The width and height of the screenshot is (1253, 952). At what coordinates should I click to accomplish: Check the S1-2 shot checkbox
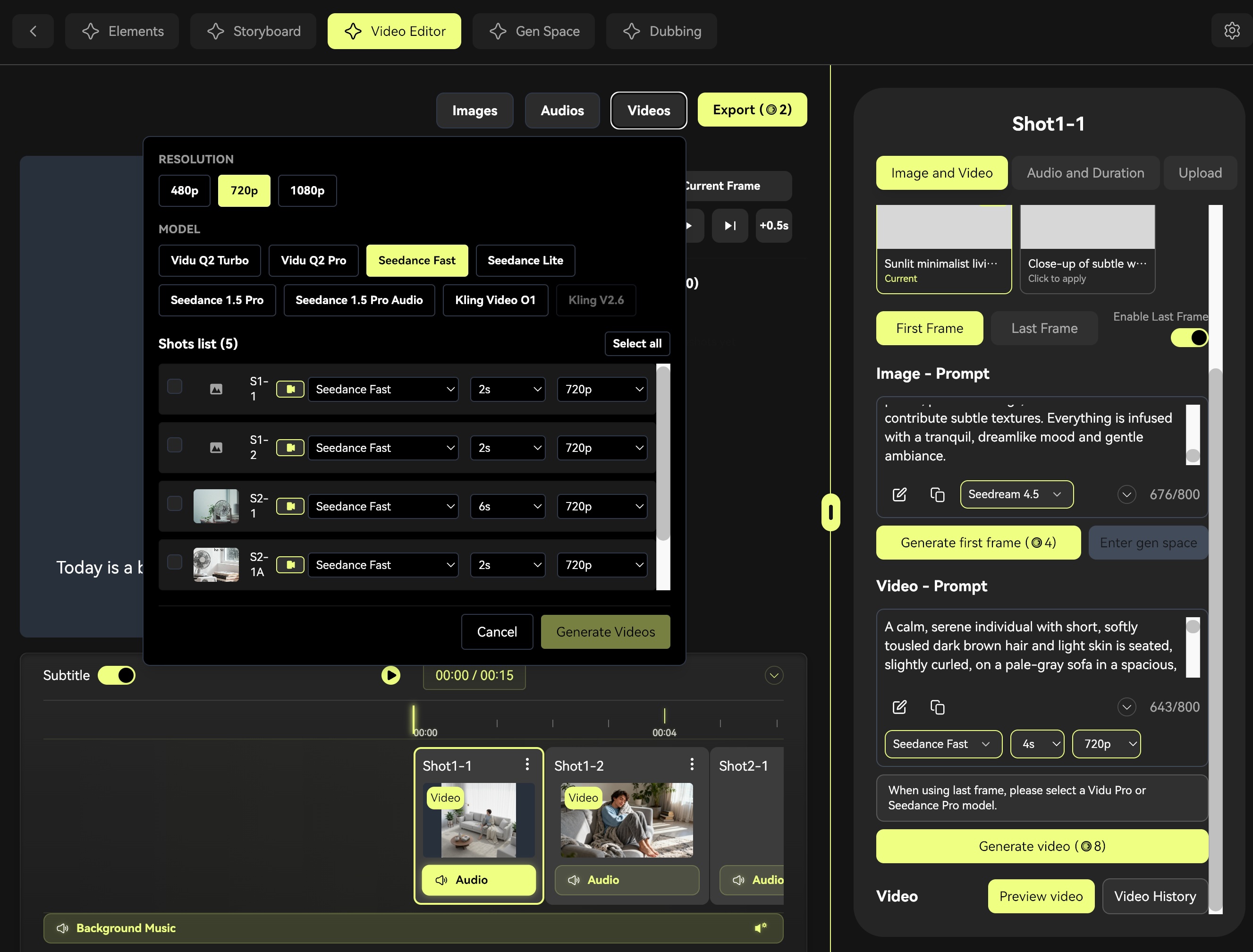pyautogui.click(x=175, y=445)
